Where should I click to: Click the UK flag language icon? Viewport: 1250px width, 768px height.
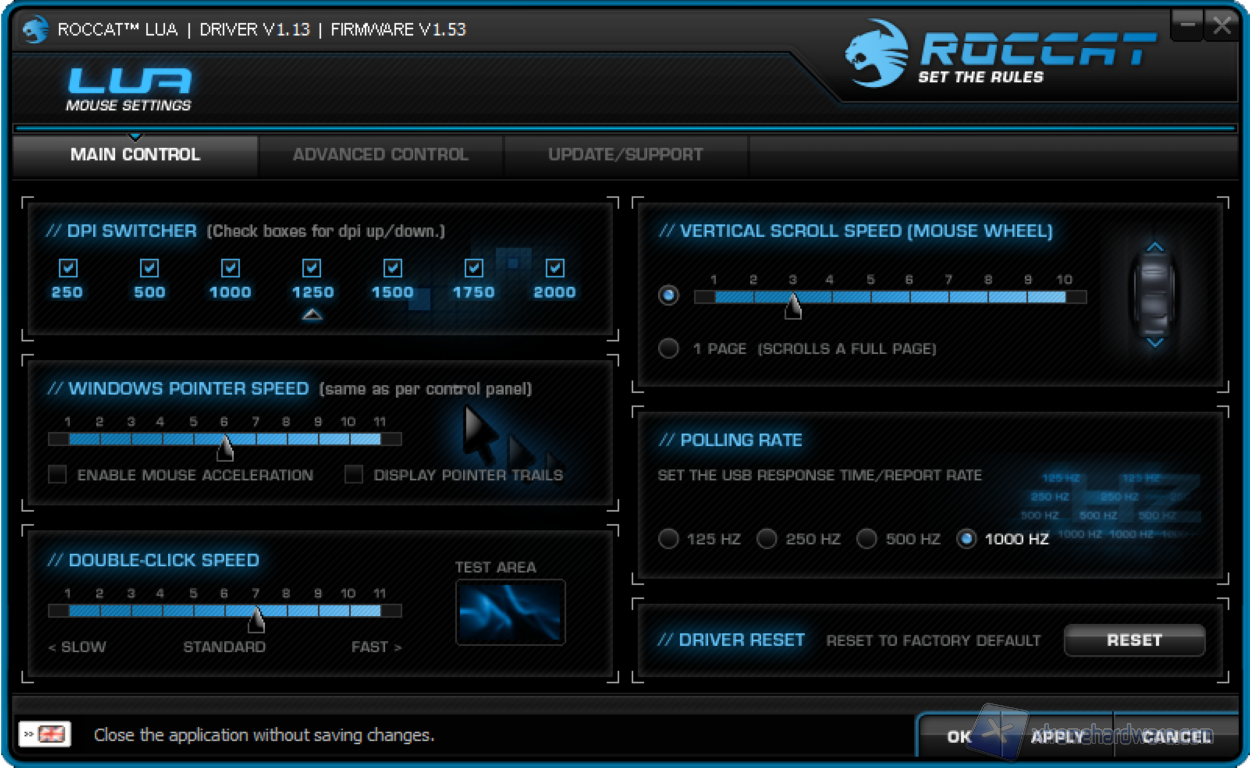[45, 735]
